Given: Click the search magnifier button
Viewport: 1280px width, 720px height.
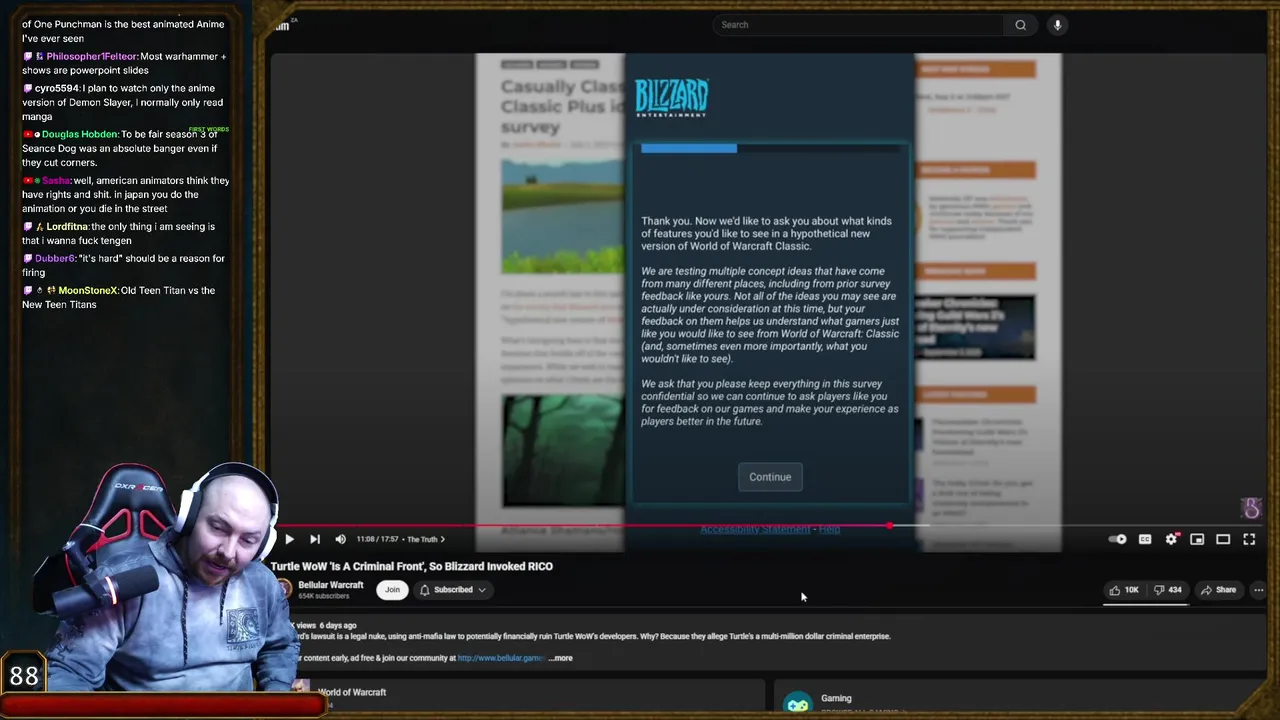Looking at the screenshot, I should coord(1020,25).
